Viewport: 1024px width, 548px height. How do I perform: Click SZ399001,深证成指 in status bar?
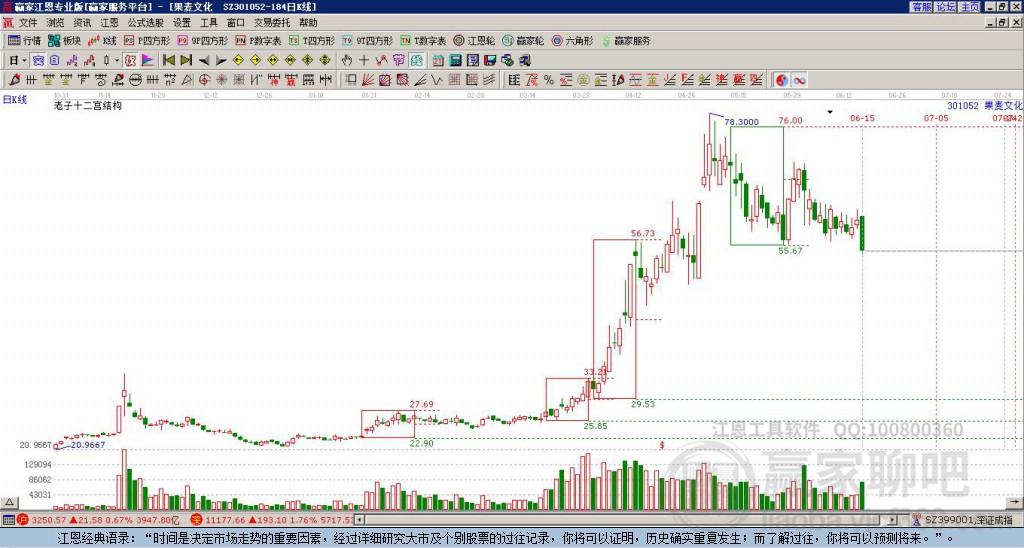pyautogui.click(x=971, y=520)
